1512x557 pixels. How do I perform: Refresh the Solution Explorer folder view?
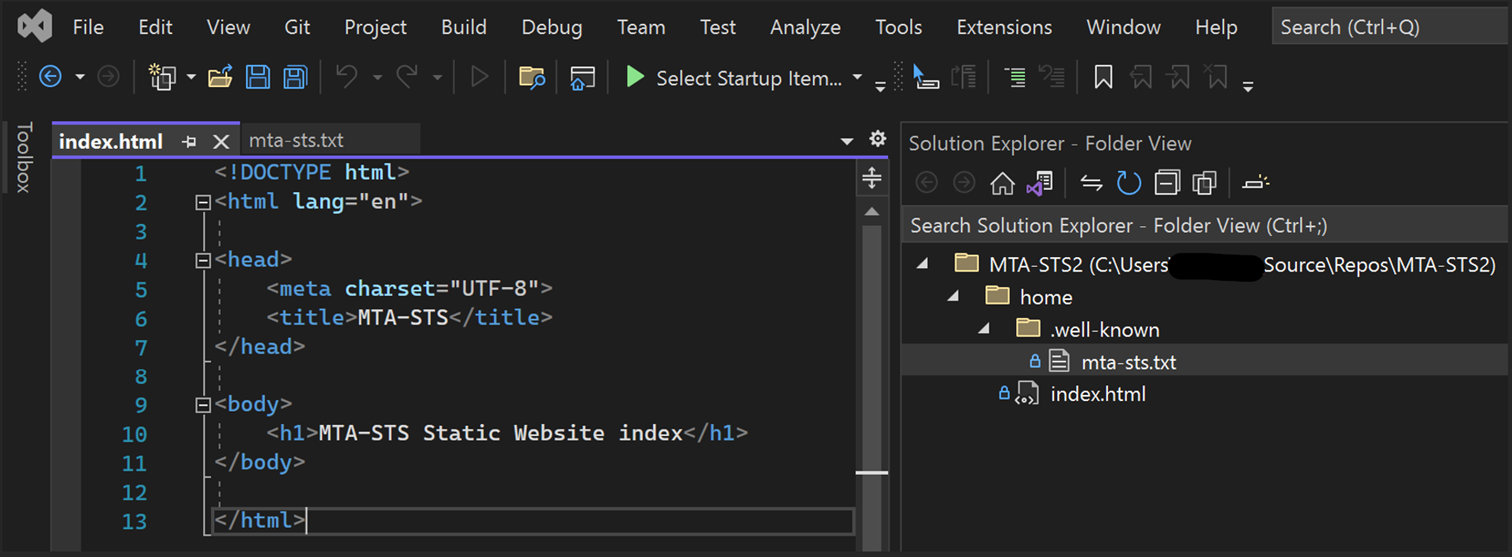tap(1129, 183)
